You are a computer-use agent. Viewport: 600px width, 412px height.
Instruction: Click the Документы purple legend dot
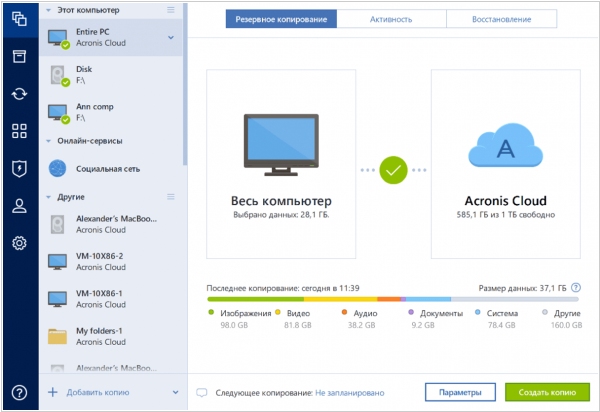click(411, 313)
